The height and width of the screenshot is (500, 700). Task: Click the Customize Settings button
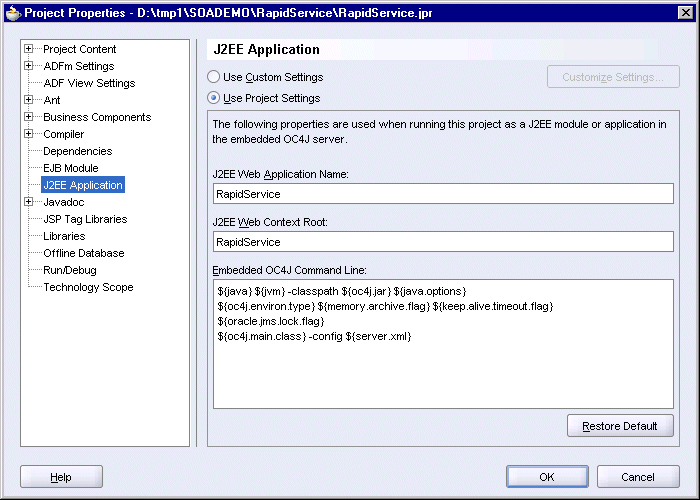pos(613,77)
